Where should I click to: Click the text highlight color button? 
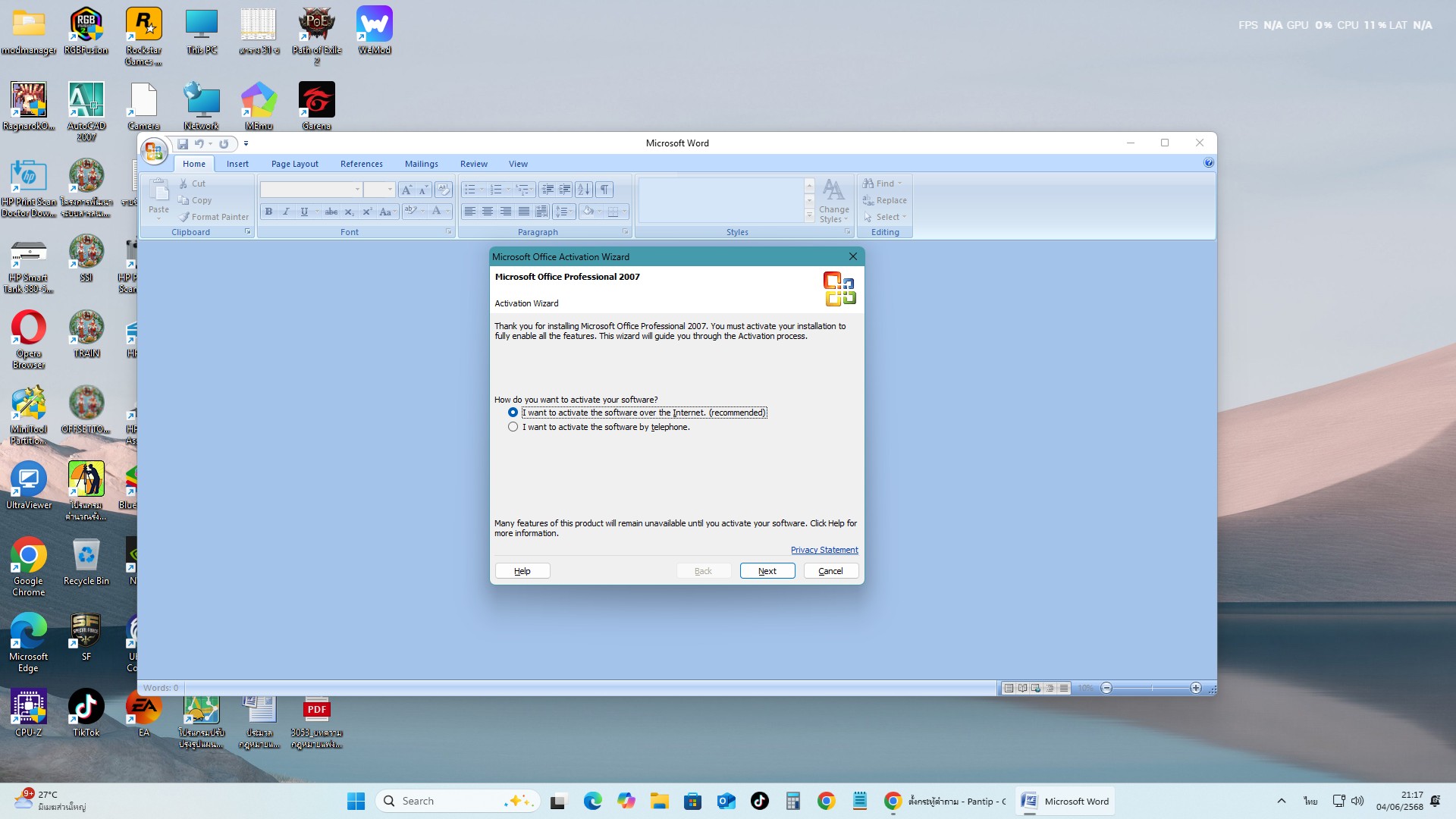(x=411, y=212)
